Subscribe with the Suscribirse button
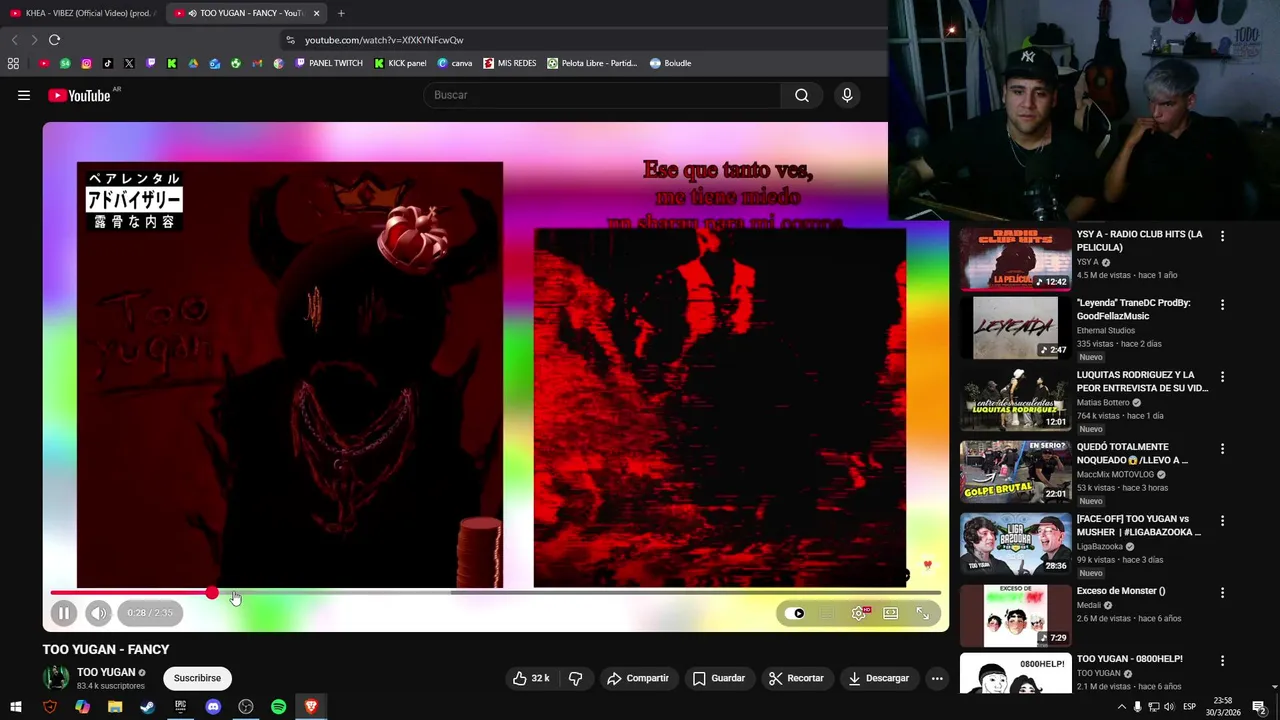This screenshot has height=720, width=1280. click(x=197, y=678)
